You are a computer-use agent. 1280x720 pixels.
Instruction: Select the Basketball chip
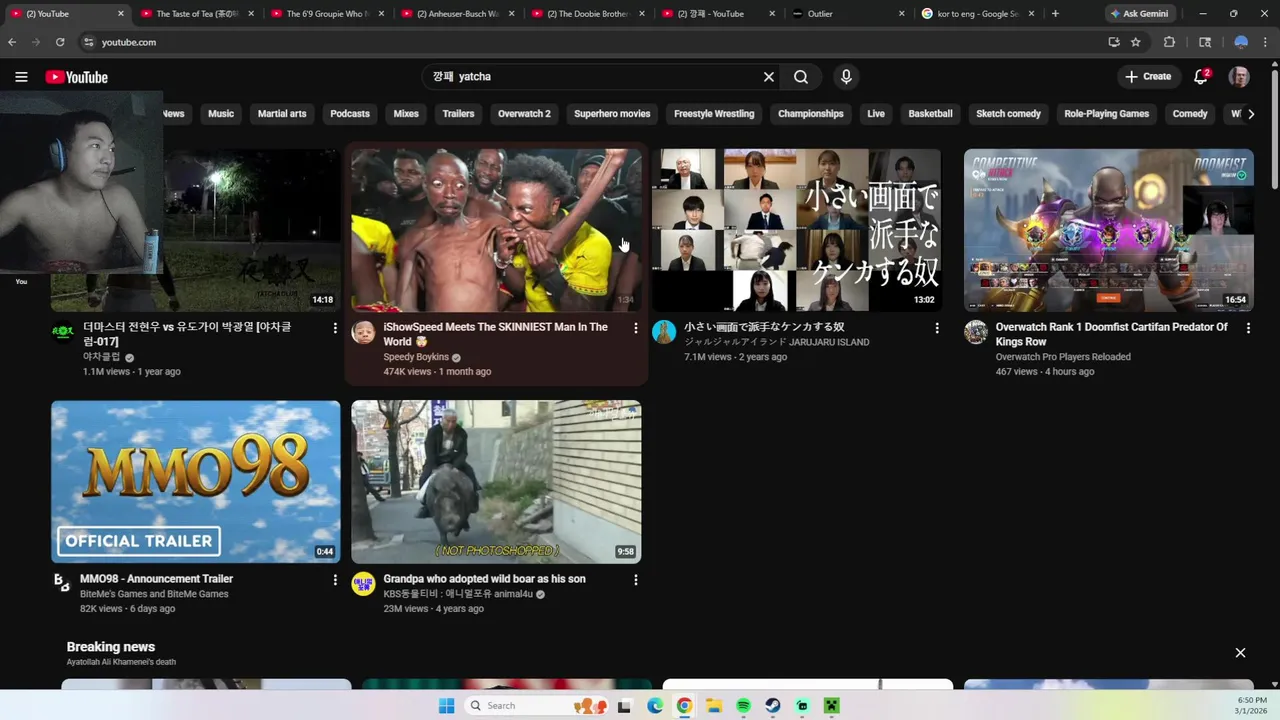[930, 114]
